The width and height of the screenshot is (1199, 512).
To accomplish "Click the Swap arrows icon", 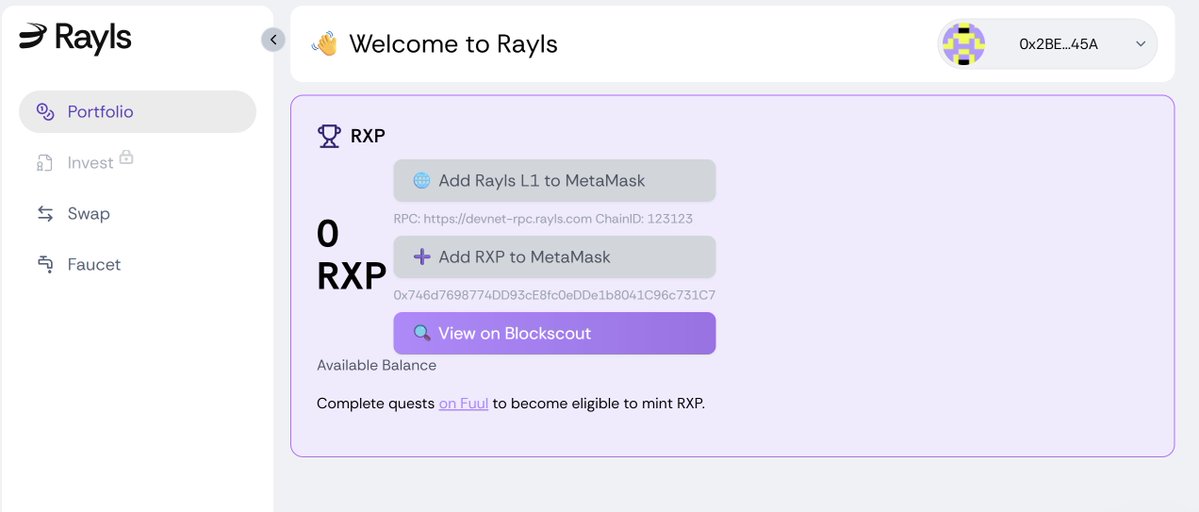I will click(x=45, y=214).
